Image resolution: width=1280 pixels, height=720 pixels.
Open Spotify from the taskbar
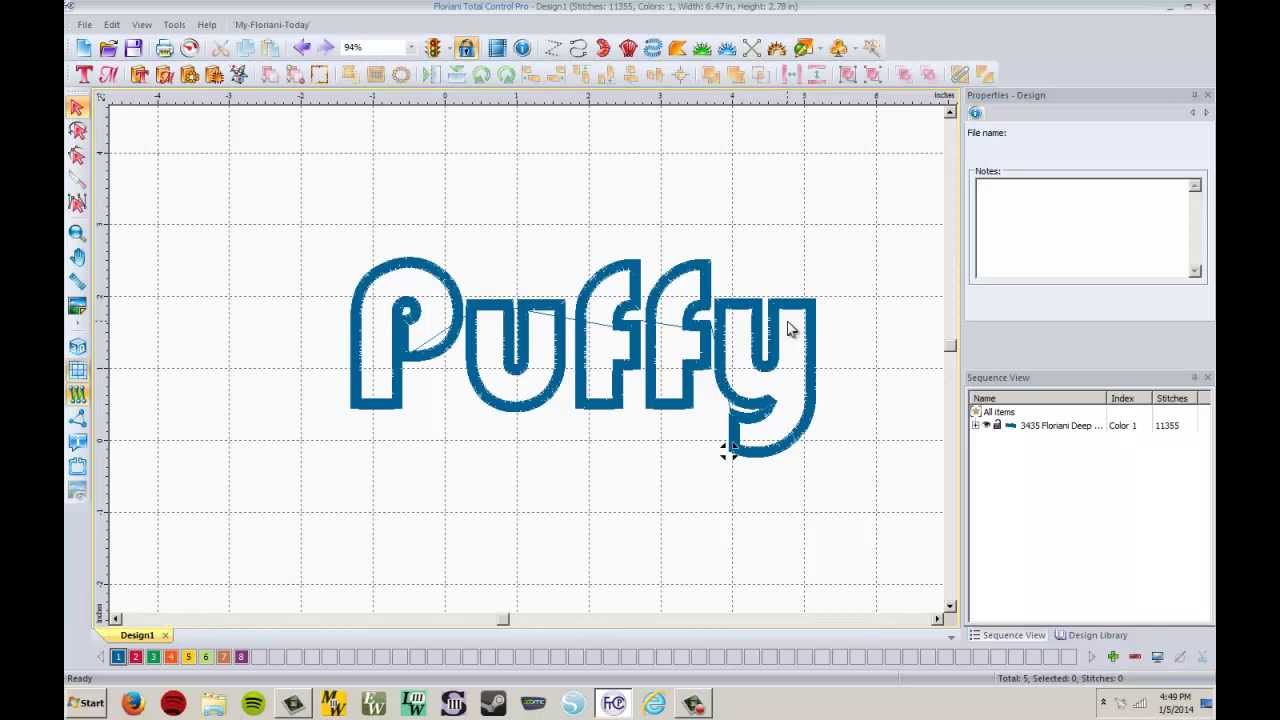tap(253, 703)
